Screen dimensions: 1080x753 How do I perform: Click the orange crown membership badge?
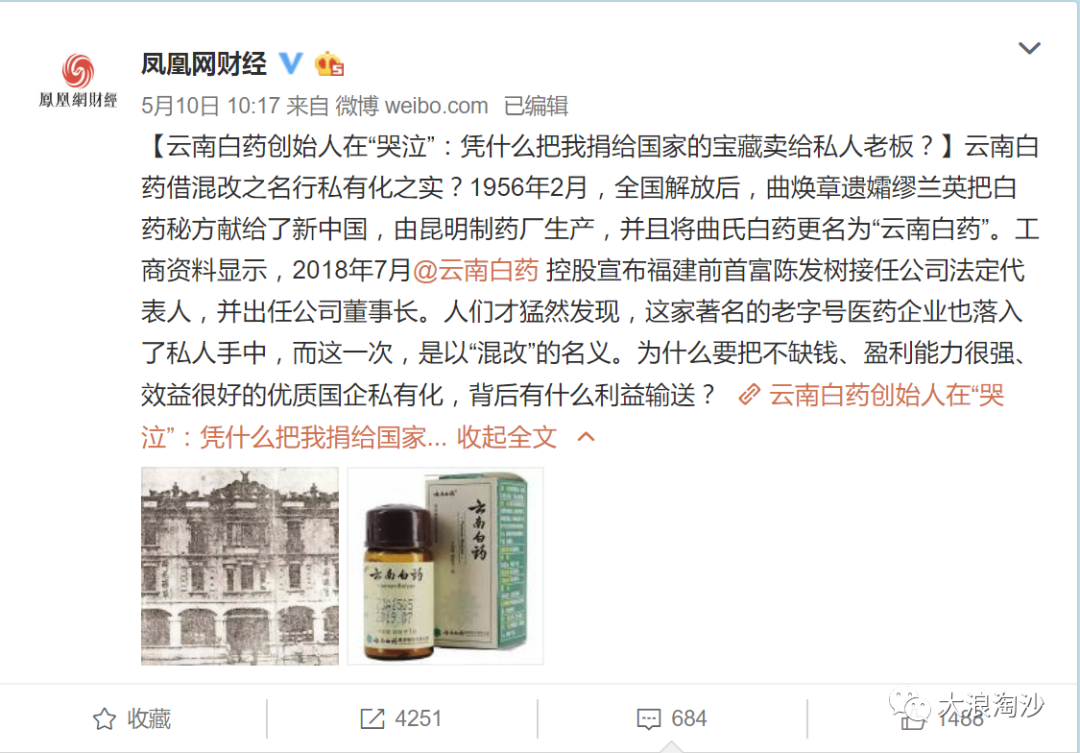[329, 64]
